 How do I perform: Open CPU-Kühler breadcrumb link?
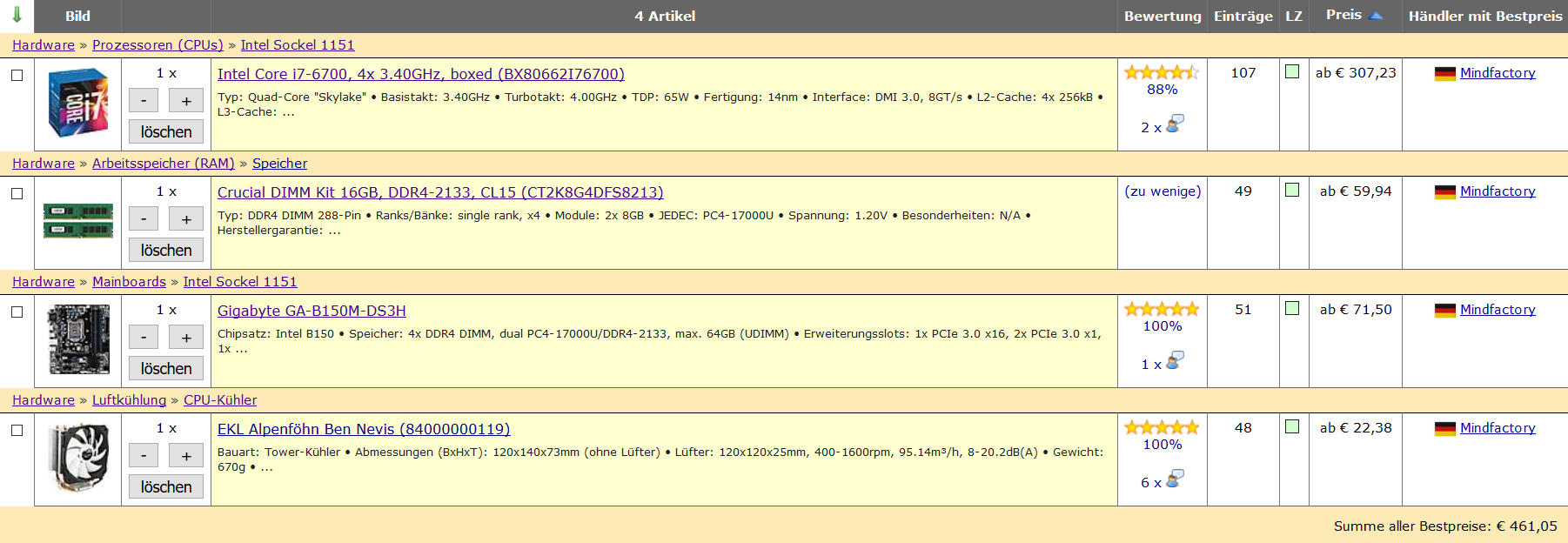tap(220, 400)
